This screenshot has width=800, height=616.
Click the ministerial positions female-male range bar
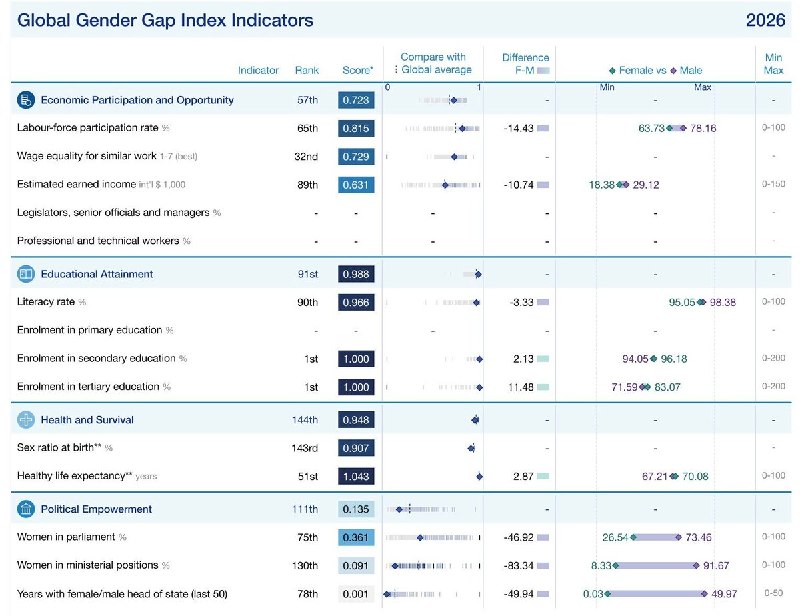pos(656,565)
